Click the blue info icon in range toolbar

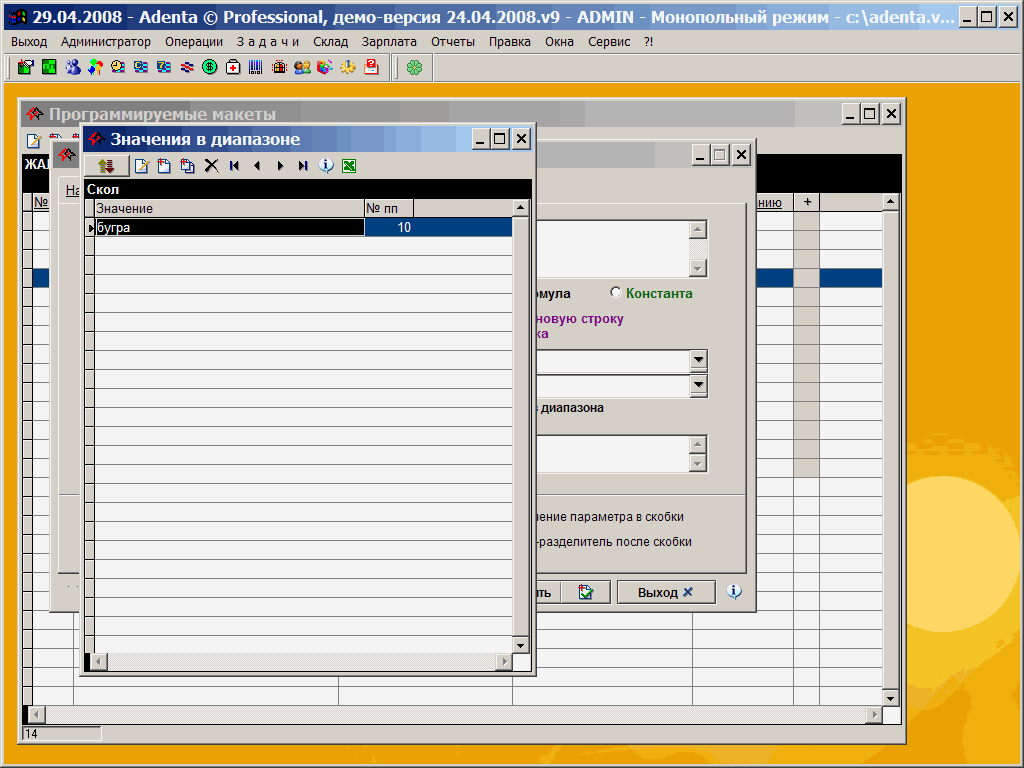326,166
